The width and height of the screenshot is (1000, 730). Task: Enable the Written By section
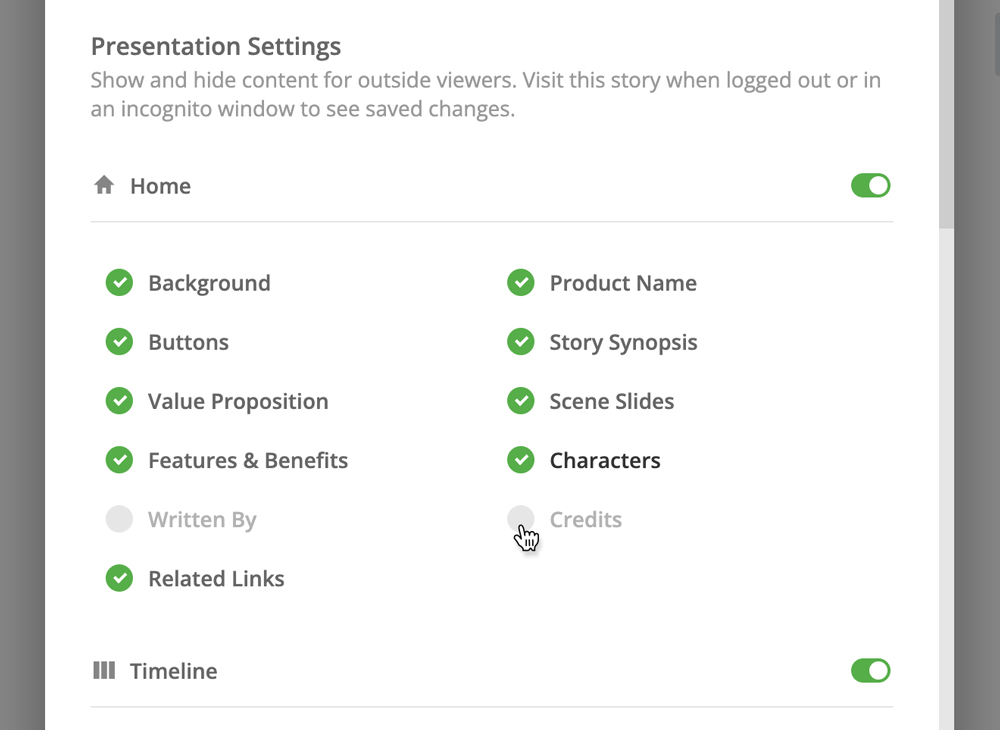pos(119,519)
